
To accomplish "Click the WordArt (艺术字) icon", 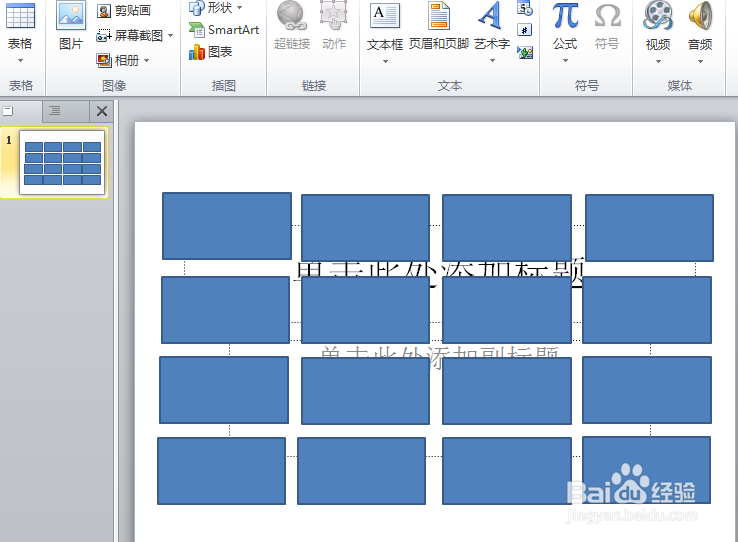I will point(490,16).
